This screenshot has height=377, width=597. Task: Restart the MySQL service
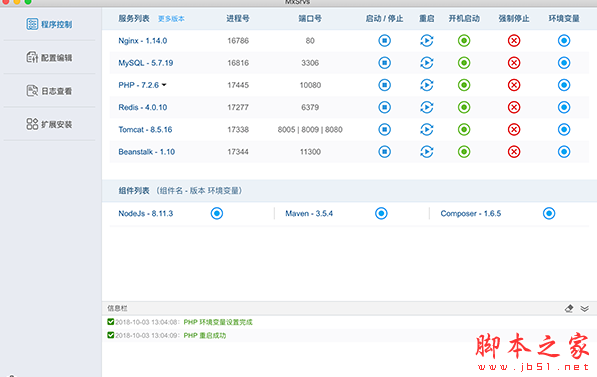pos(427,63)
